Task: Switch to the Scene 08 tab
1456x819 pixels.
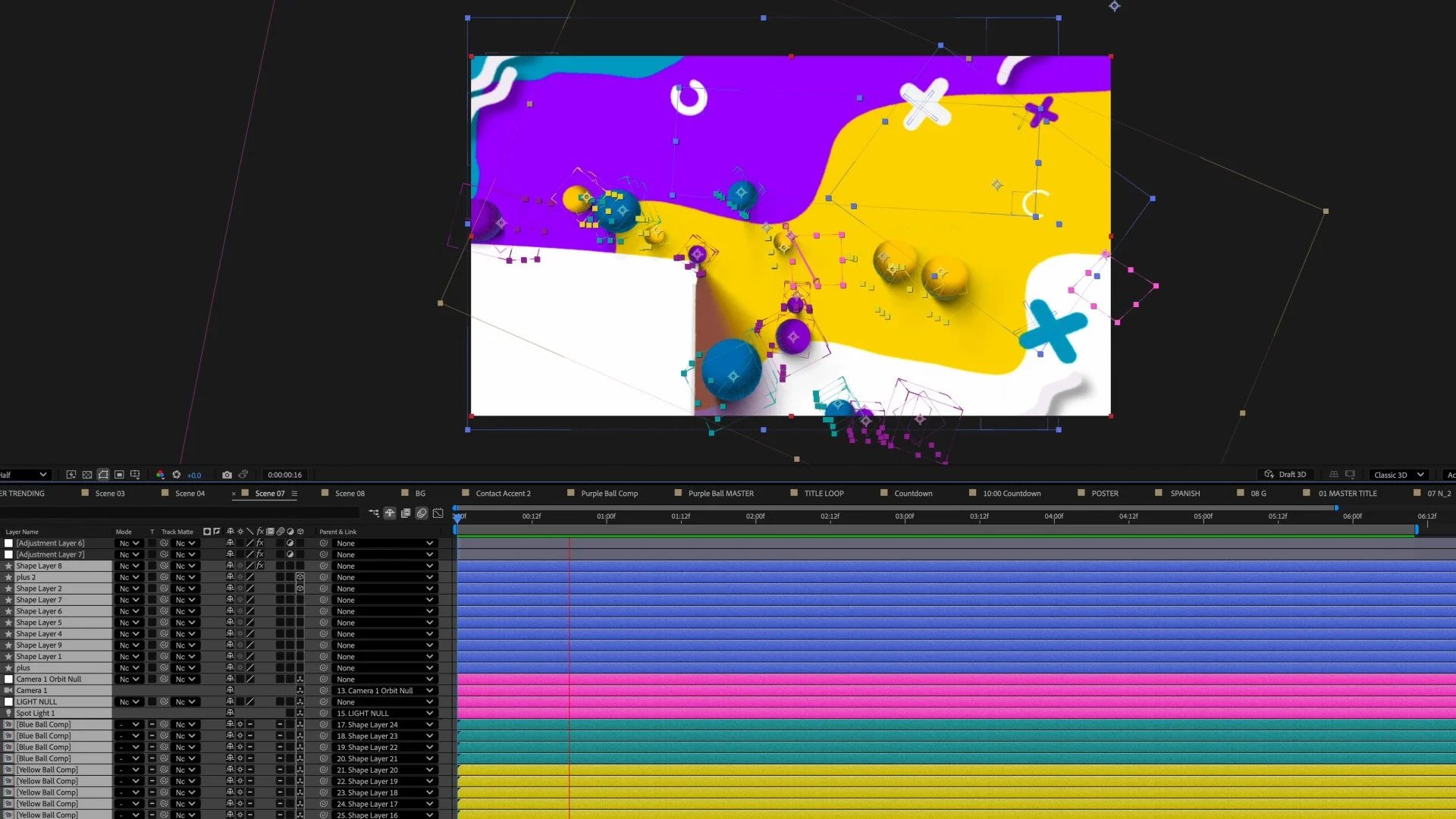Action: pos(350,494)
